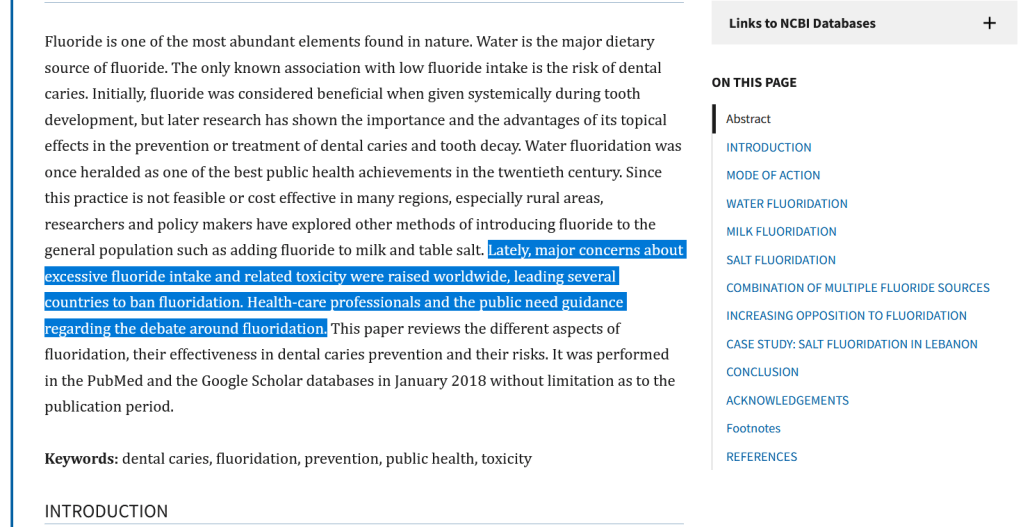Jump to the Footnotes section
This screenshot has width=1023, height=527.
tap(753, 429)
